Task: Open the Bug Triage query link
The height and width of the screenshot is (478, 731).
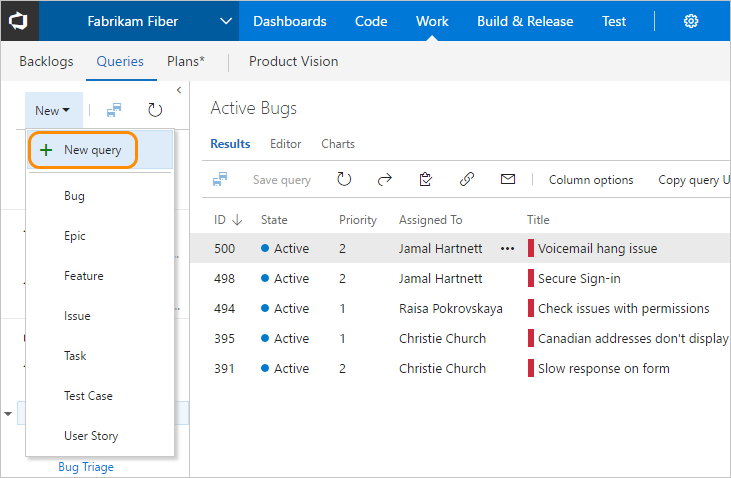Action: [86, 467]
